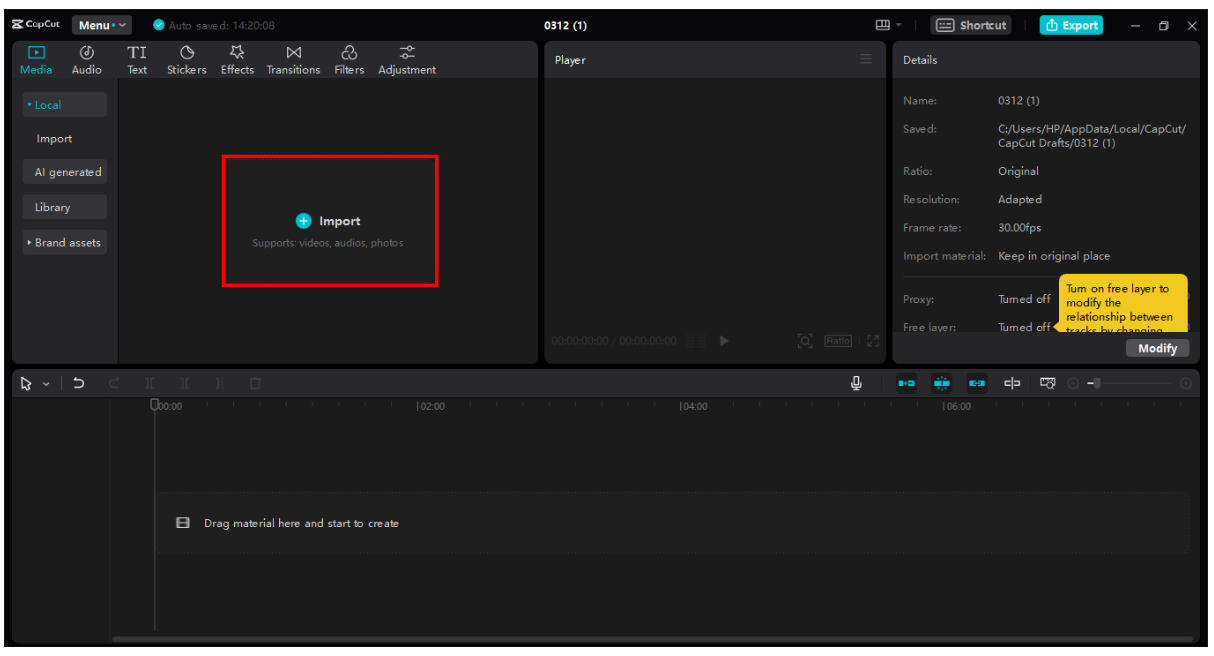
Task: Click the saved path text in Details
Action: (1092, 136)
